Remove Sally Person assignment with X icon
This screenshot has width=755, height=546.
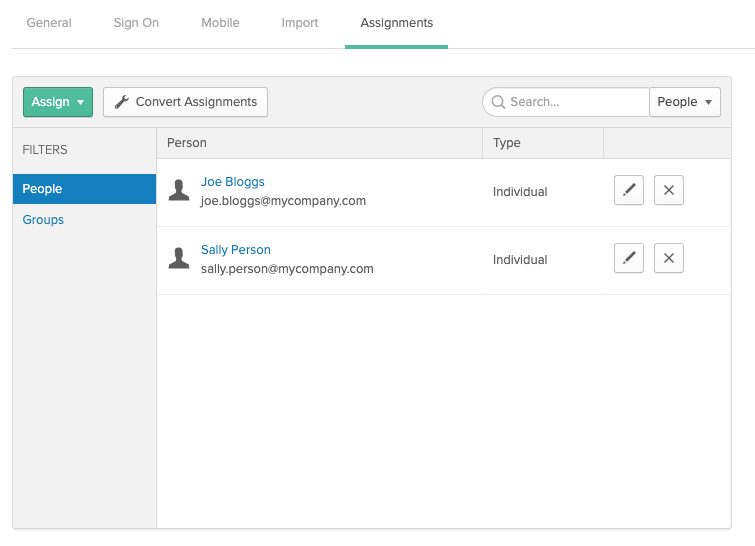[x=668, y=258]
